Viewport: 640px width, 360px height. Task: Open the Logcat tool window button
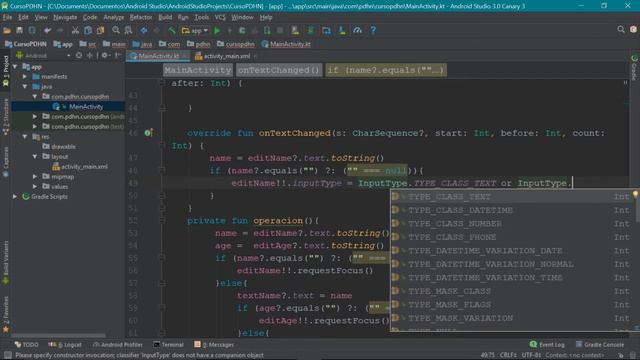(x=65, y=345)
